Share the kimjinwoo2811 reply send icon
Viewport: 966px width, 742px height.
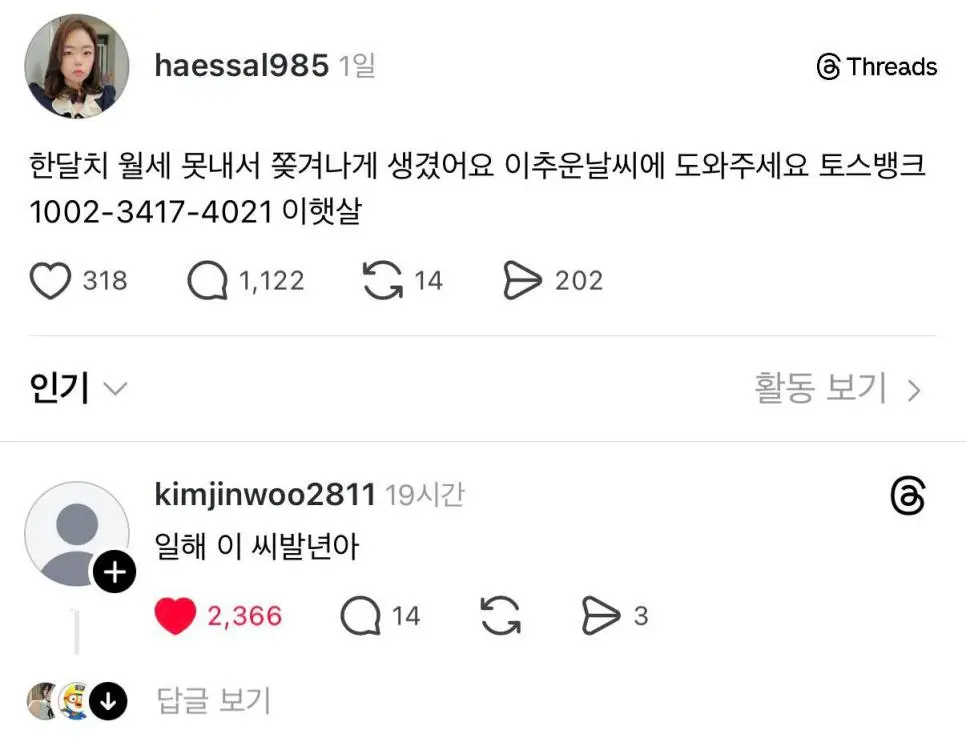pos(601,615)
